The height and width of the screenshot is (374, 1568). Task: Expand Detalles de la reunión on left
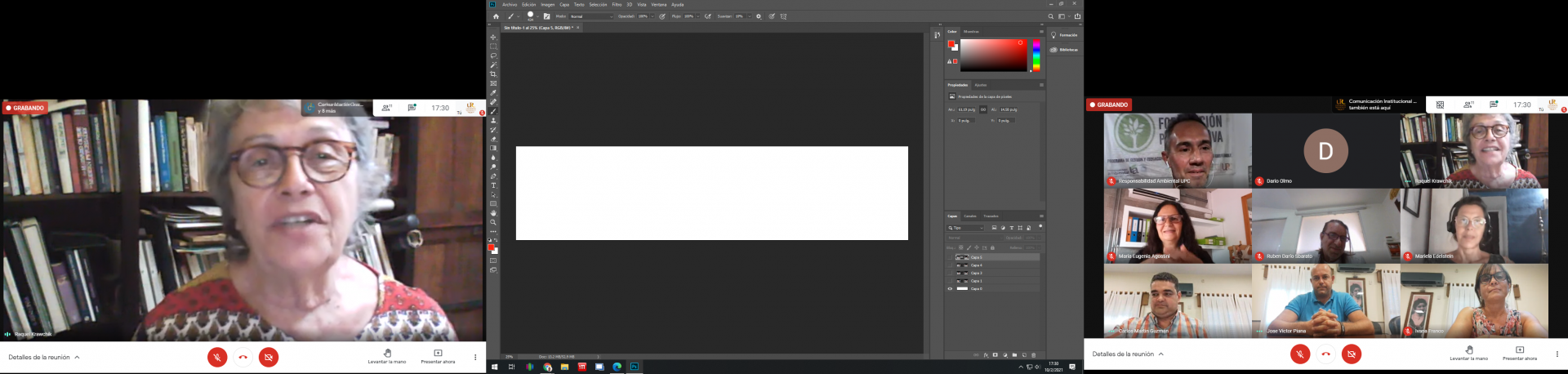coord(44,358)
